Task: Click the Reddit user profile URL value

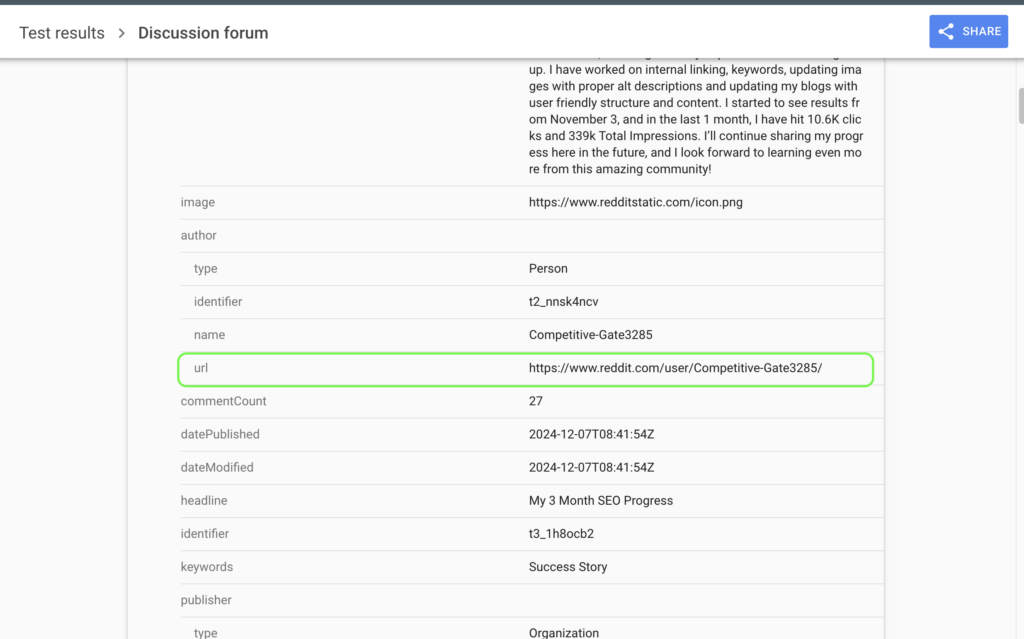Action: 675,368
